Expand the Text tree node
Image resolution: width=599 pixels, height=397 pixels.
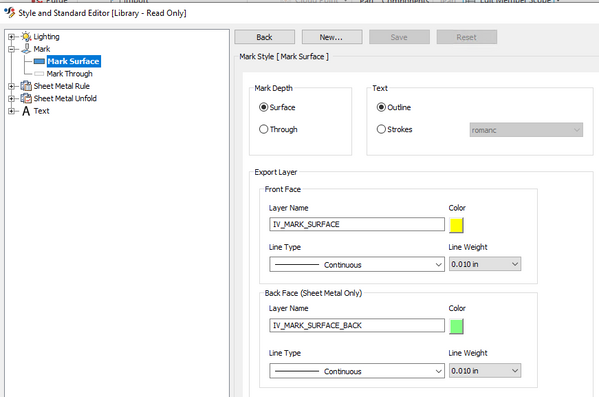[11, 111]
